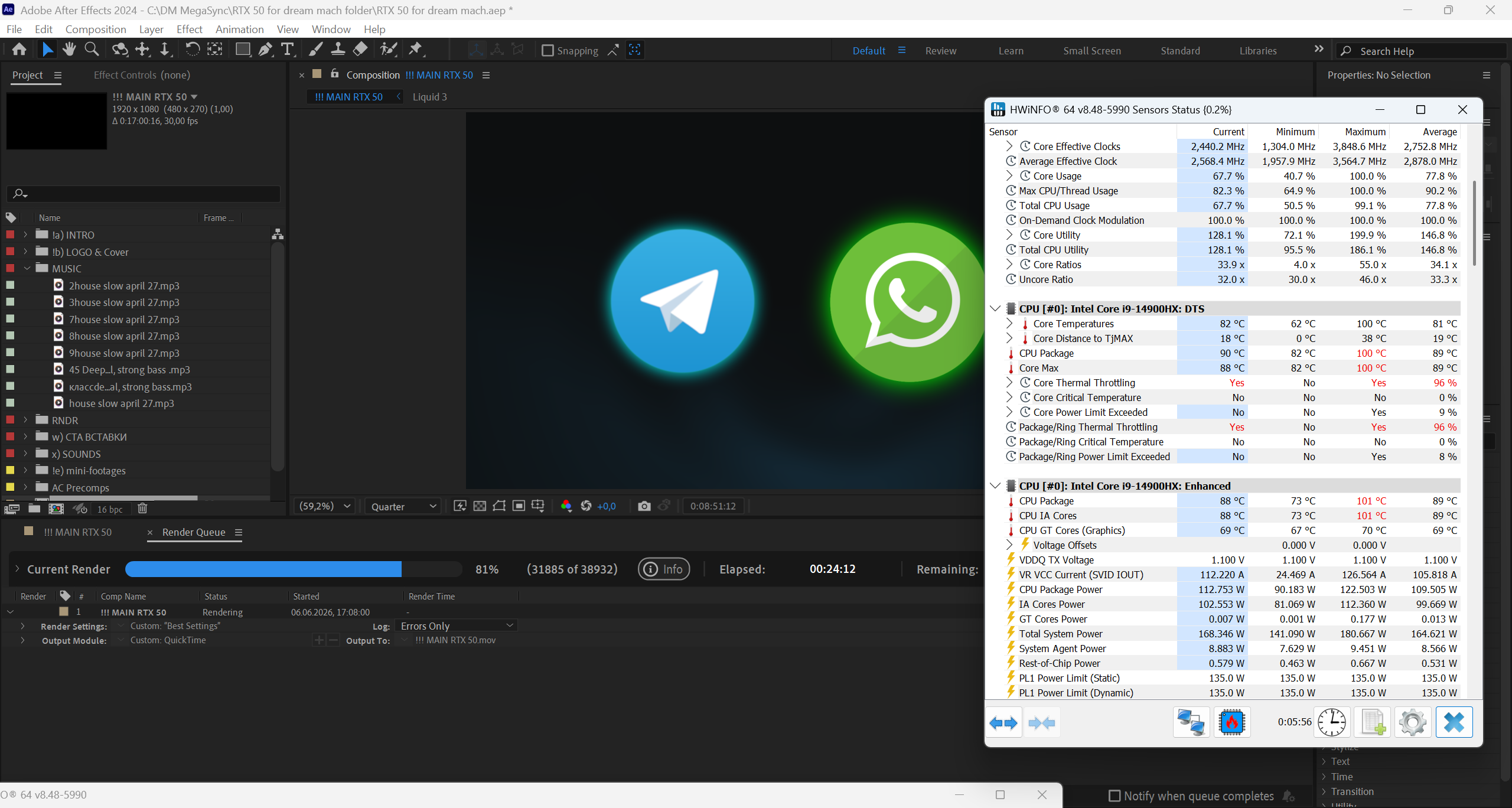Open the magnification ratio dropdown (59,2%)
Image resolution: width=1512 pixels, height=808 pixels.
click(x=325, y=506)
